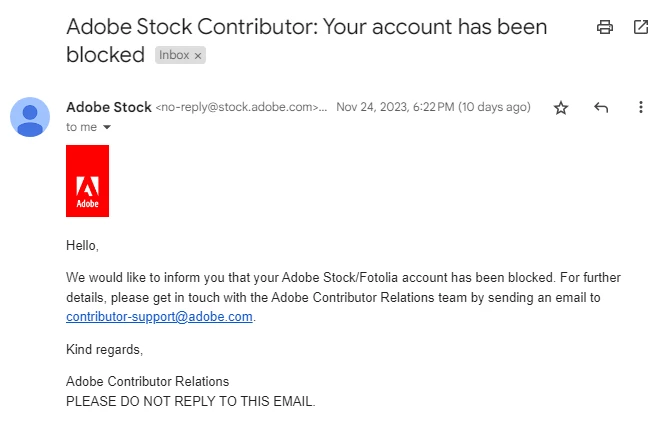The image size is (664, 428).
Task: Open the three-dot More options menu
Action: [641, 108]
